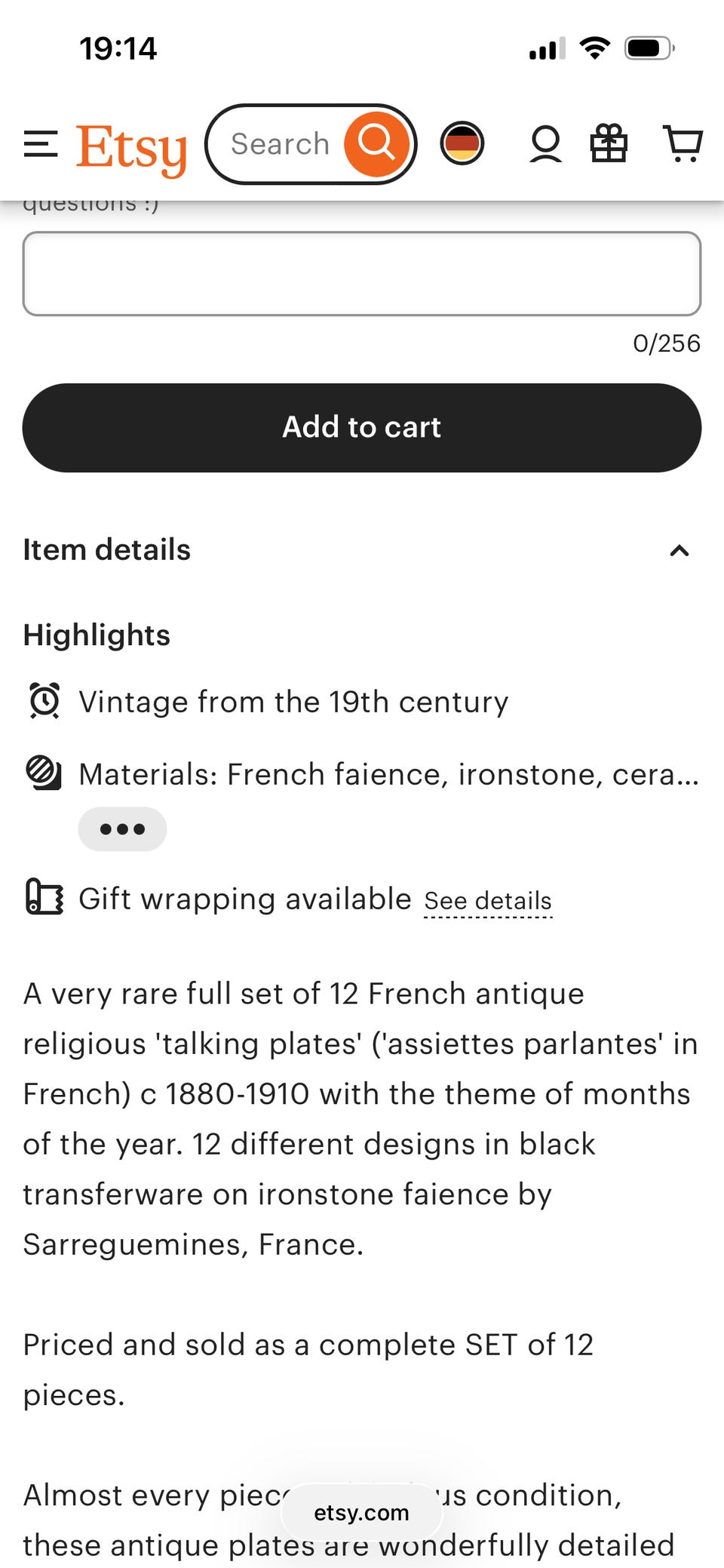The width and height of the screenshot is (724, 1568).
Task: Open gift wrapping See details link
Action: point(488,901)
